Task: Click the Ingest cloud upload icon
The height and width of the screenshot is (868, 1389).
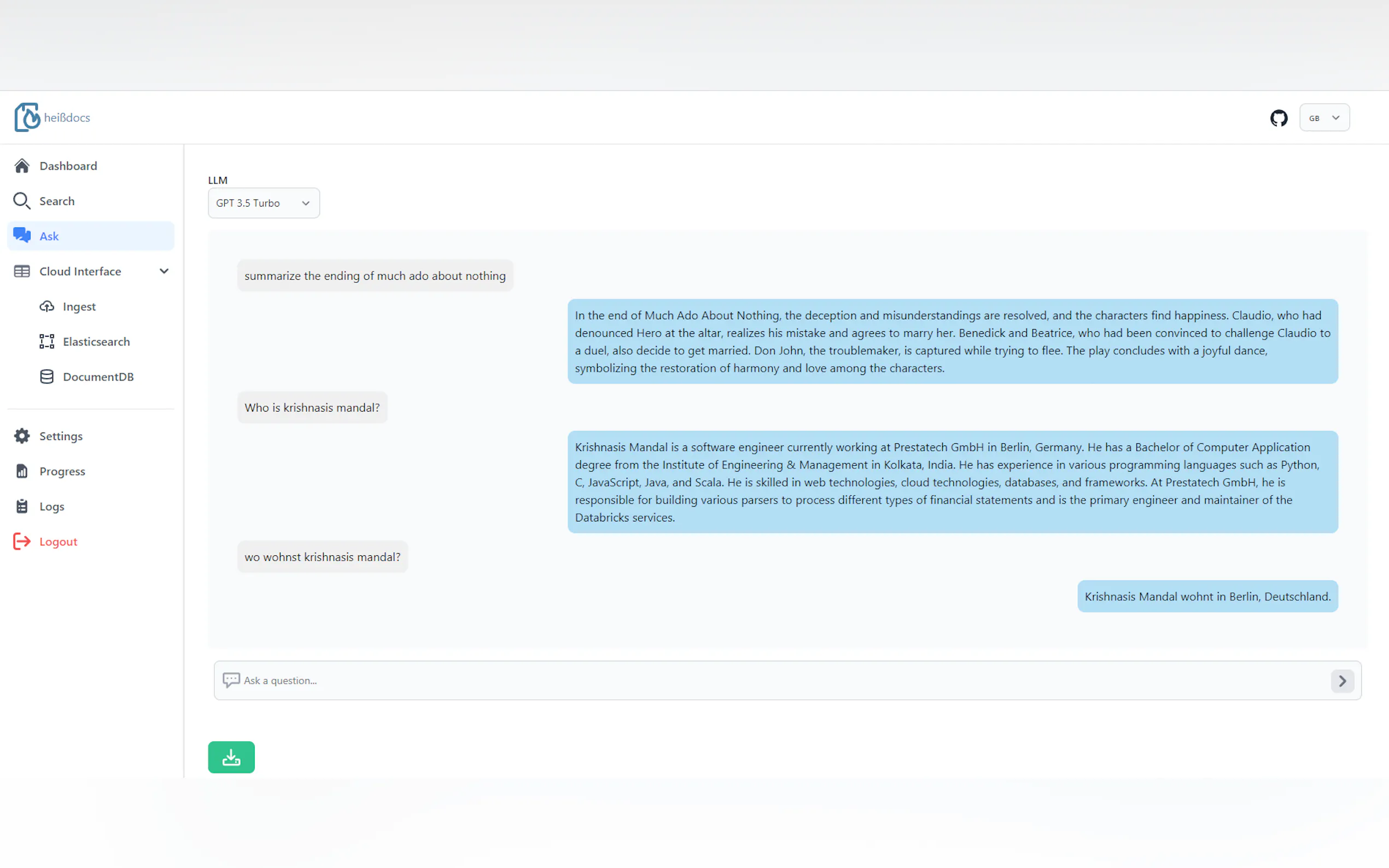Action: [x=46, y=307]
